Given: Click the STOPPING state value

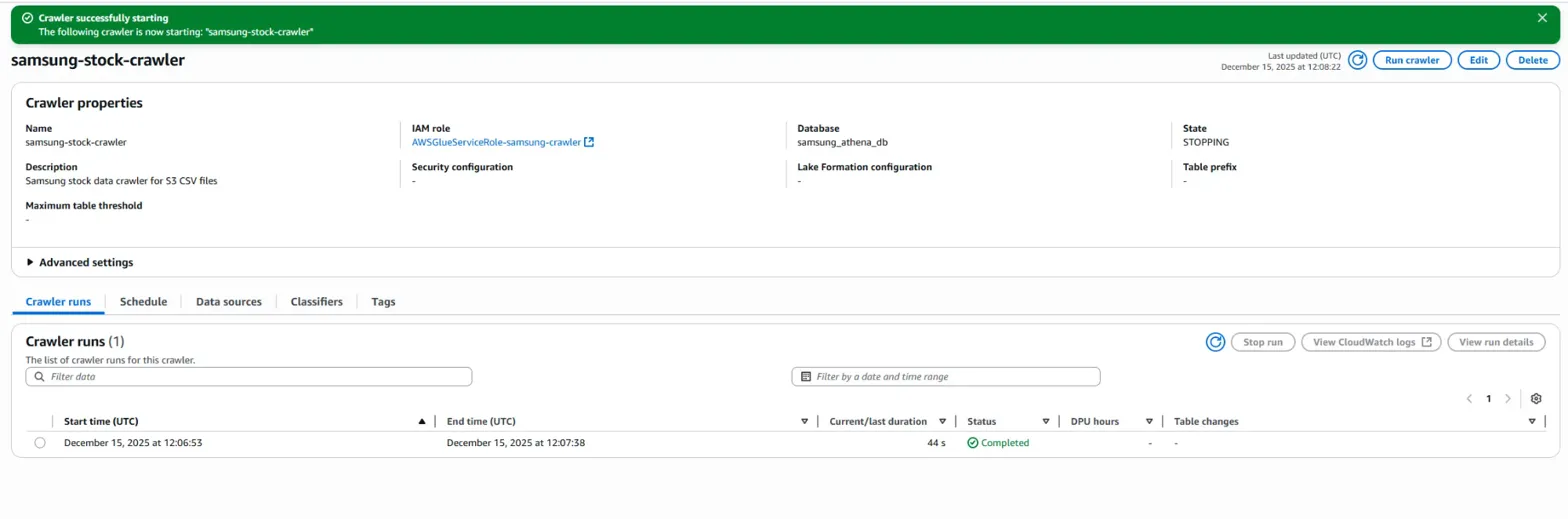Looking at the screenshot, I should pyautogui.click(x=1206, y=142).
